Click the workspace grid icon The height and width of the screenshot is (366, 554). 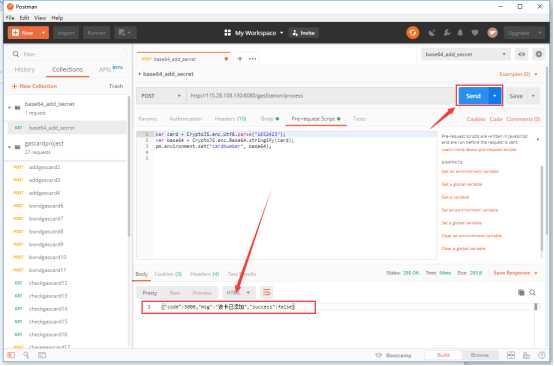(x=228, y=33)
